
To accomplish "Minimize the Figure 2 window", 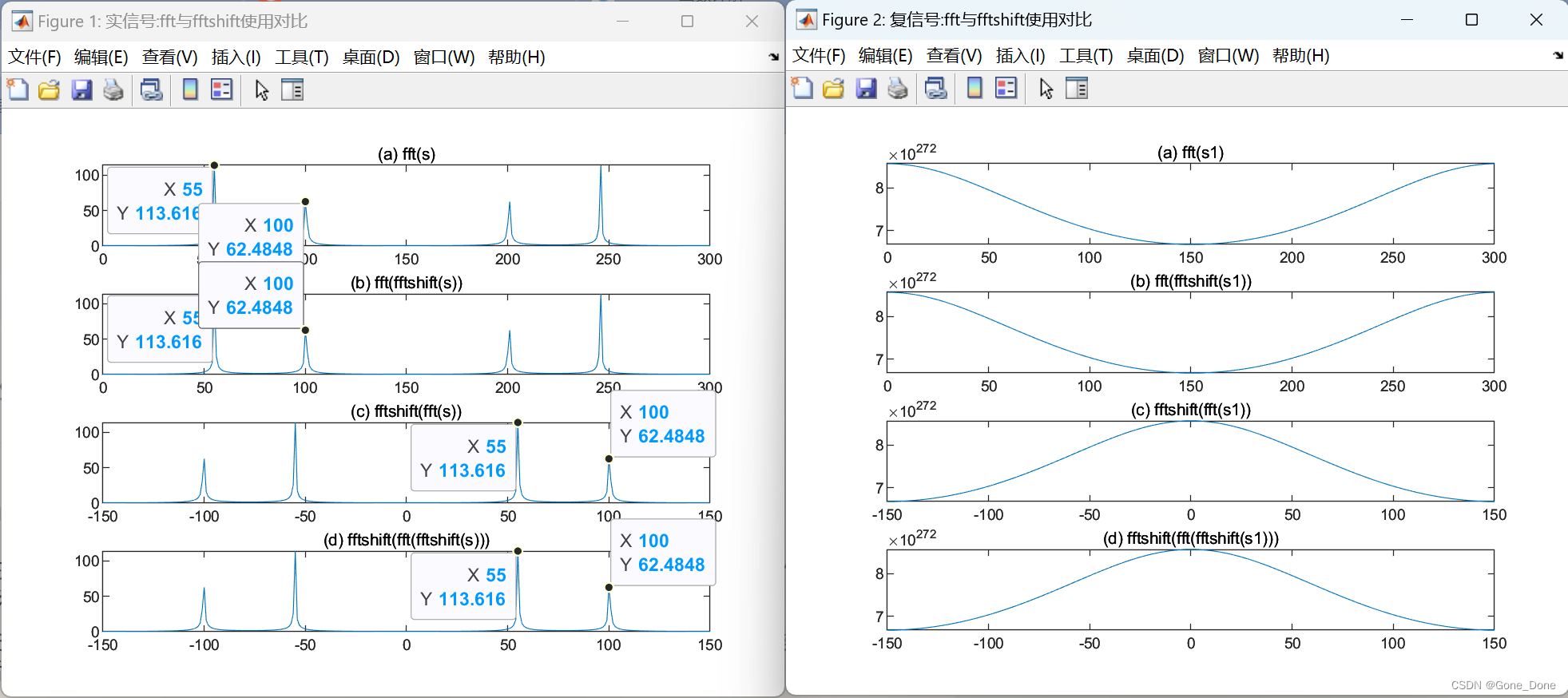I will point(1407,20).
